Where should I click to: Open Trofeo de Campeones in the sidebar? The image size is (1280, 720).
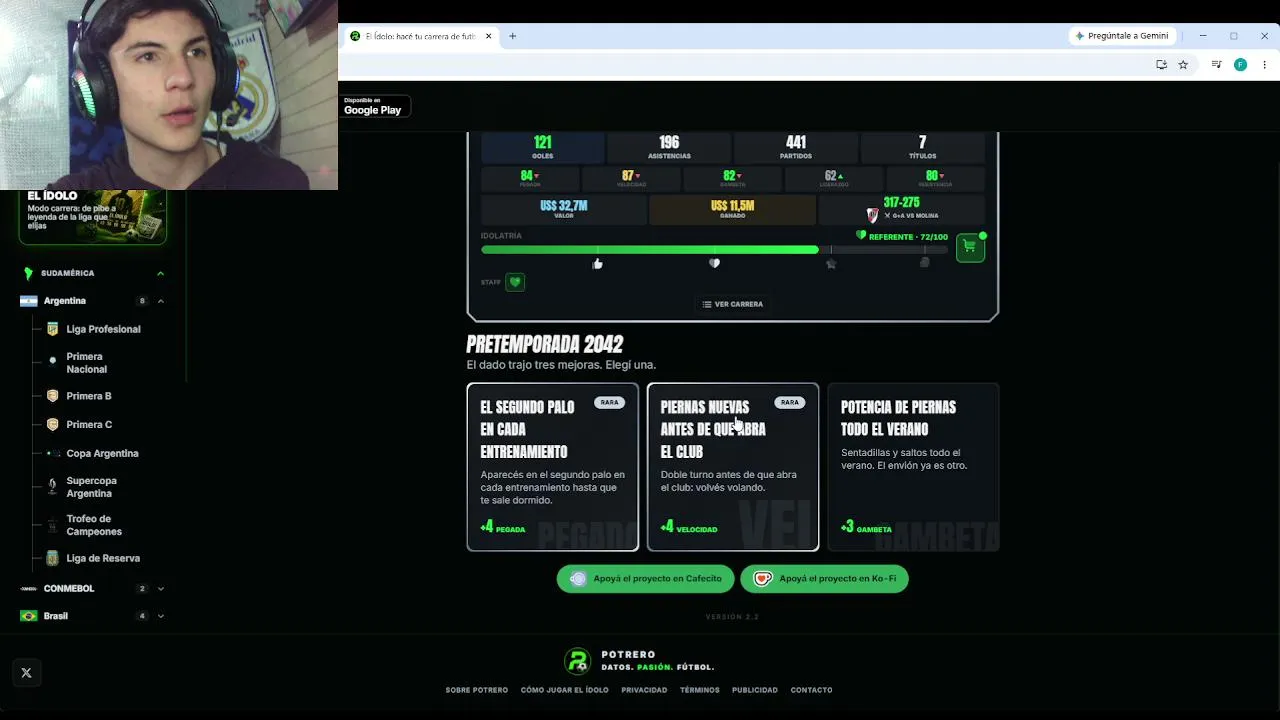point(93,525)
